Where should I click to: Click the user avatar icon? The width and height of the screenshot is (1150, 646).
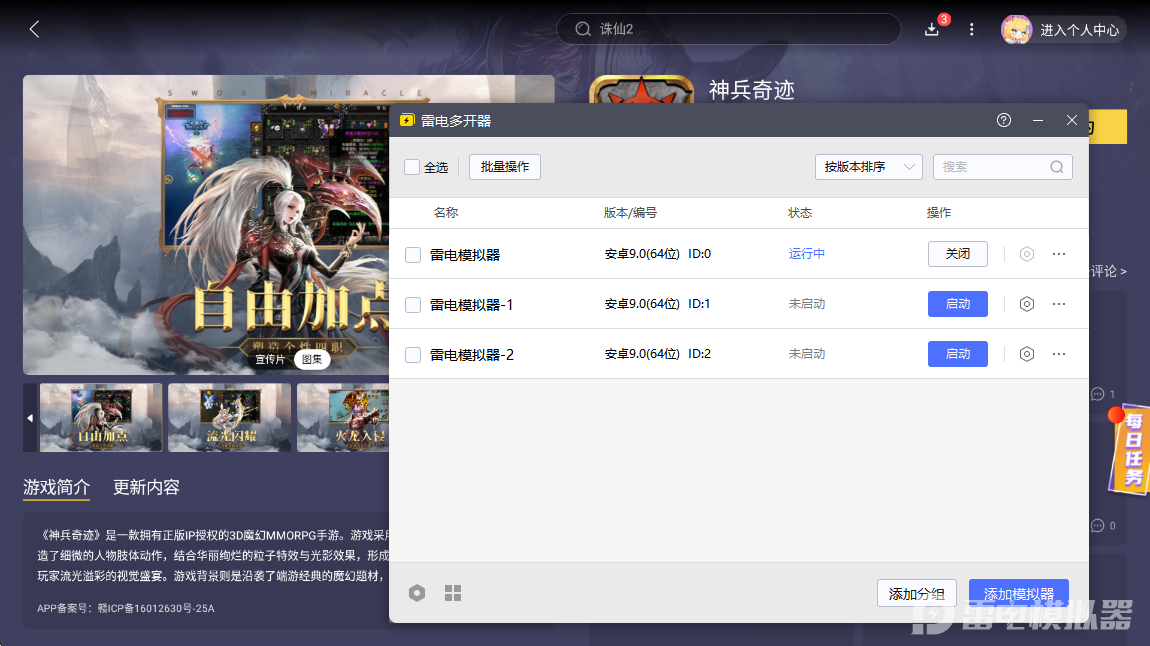[1017, 29]
